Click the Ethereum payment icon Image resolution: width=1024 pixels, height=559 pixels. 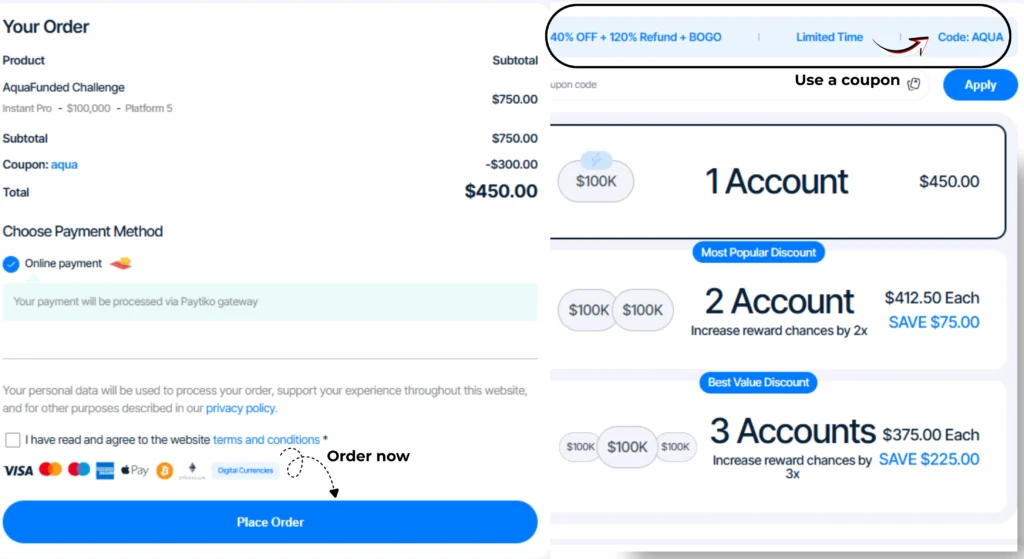[x=193, y=470]
